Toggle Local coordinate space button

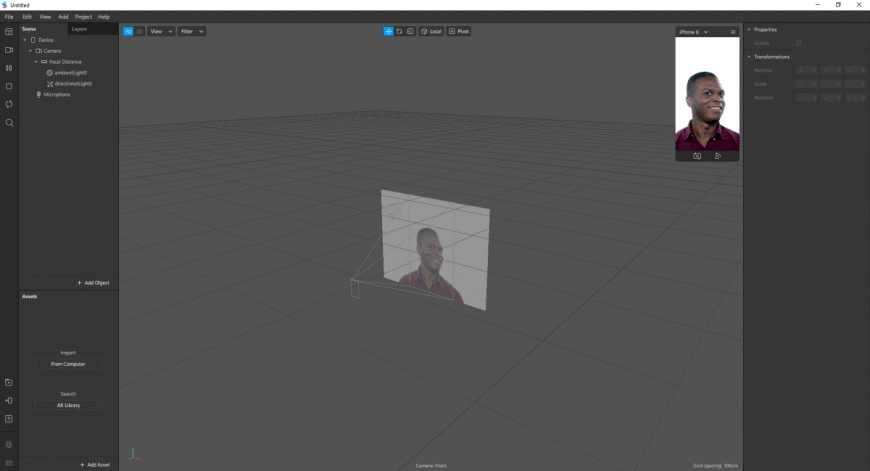coord(431,32)
